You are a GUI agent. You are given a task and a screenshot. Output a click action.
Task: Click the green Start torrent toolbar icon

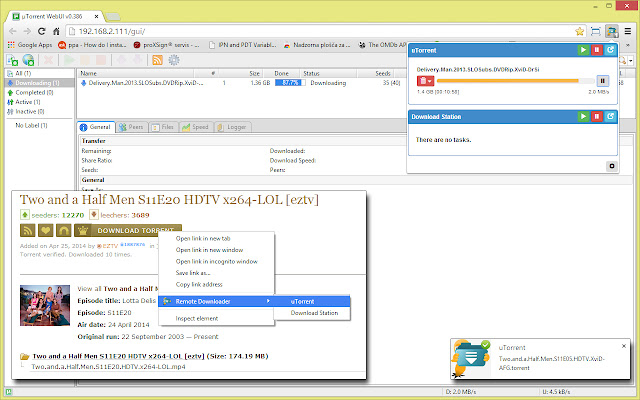69,60
